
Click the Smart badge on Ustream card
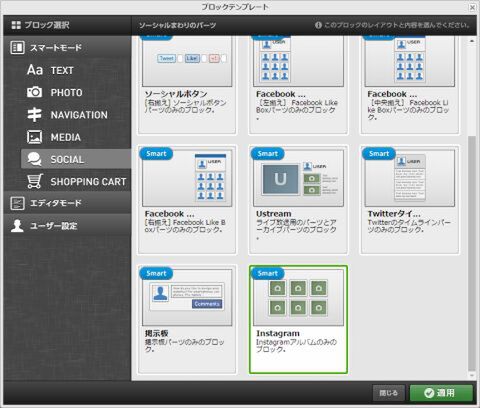pyautogui.click(x=268, y=154)
